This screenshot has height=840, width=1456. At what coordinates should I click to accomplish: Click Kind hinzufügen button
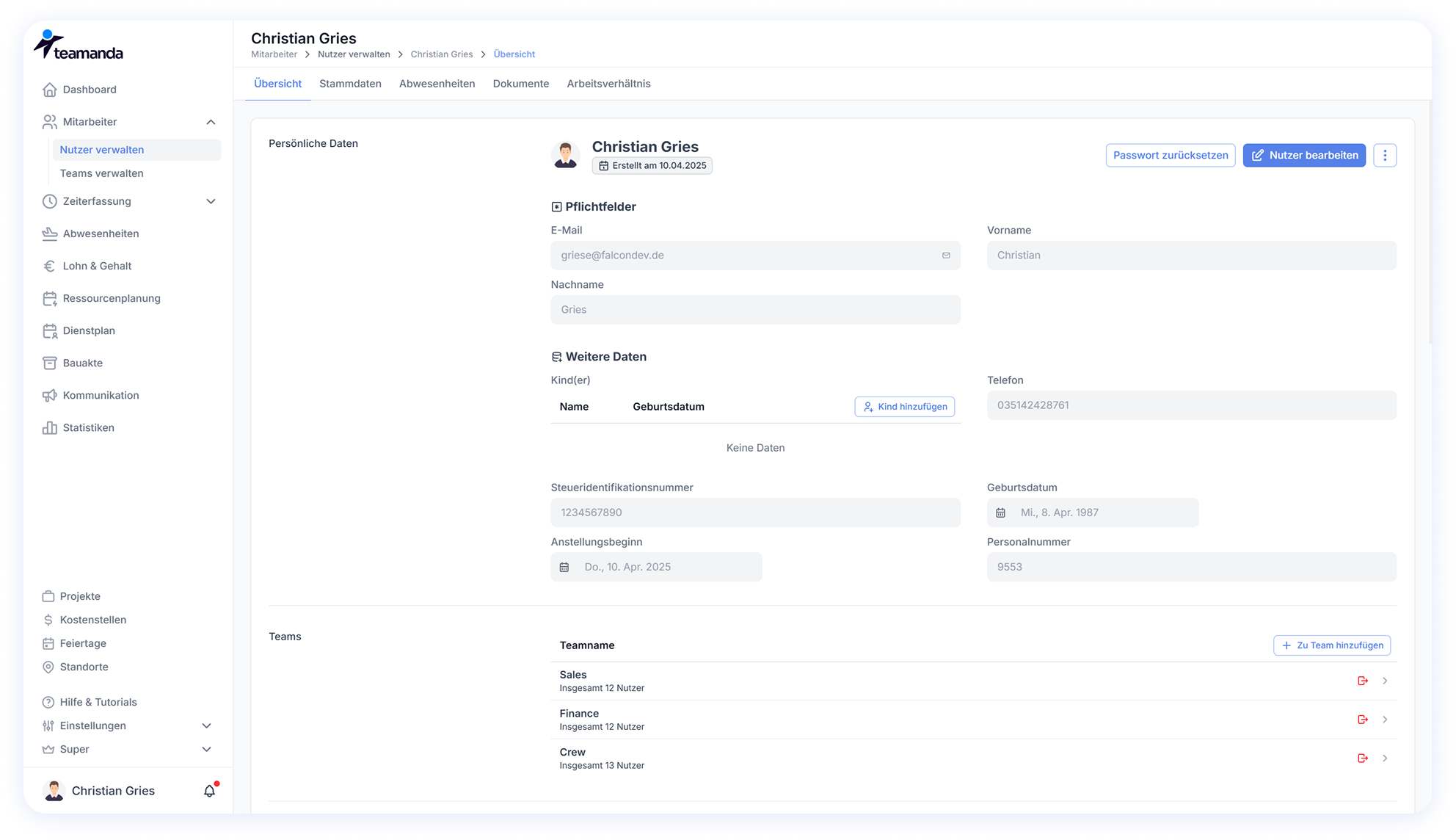(x=904, y=407)
